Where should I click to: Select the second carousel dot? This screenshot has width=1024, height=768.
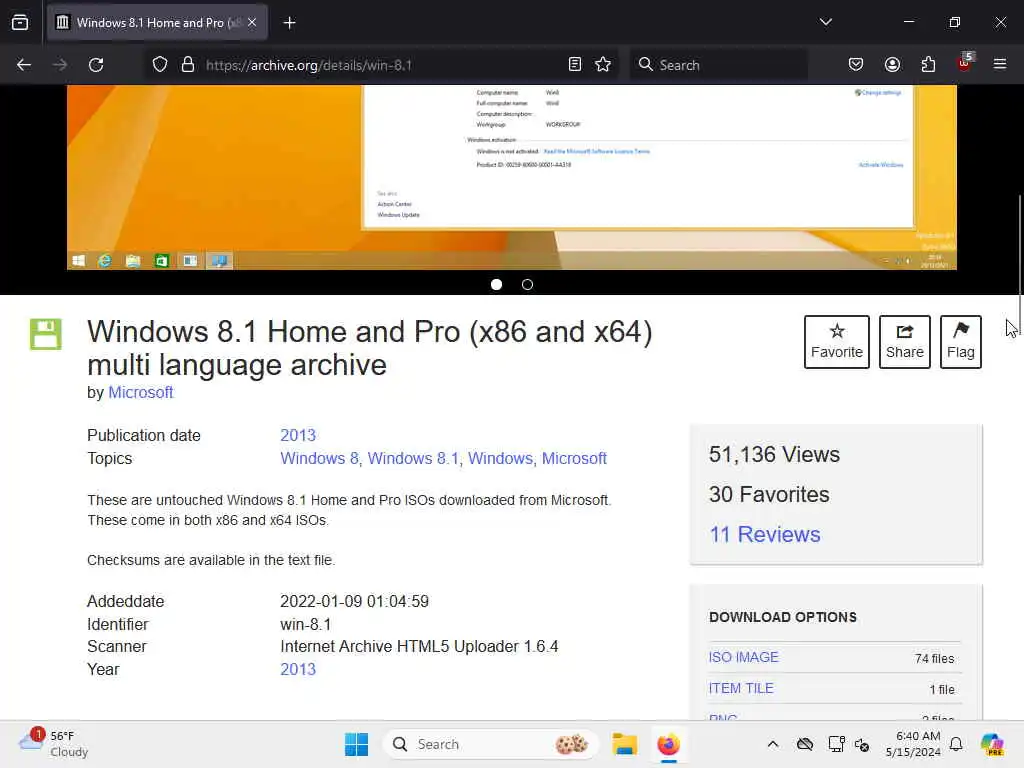pos(528,285)
